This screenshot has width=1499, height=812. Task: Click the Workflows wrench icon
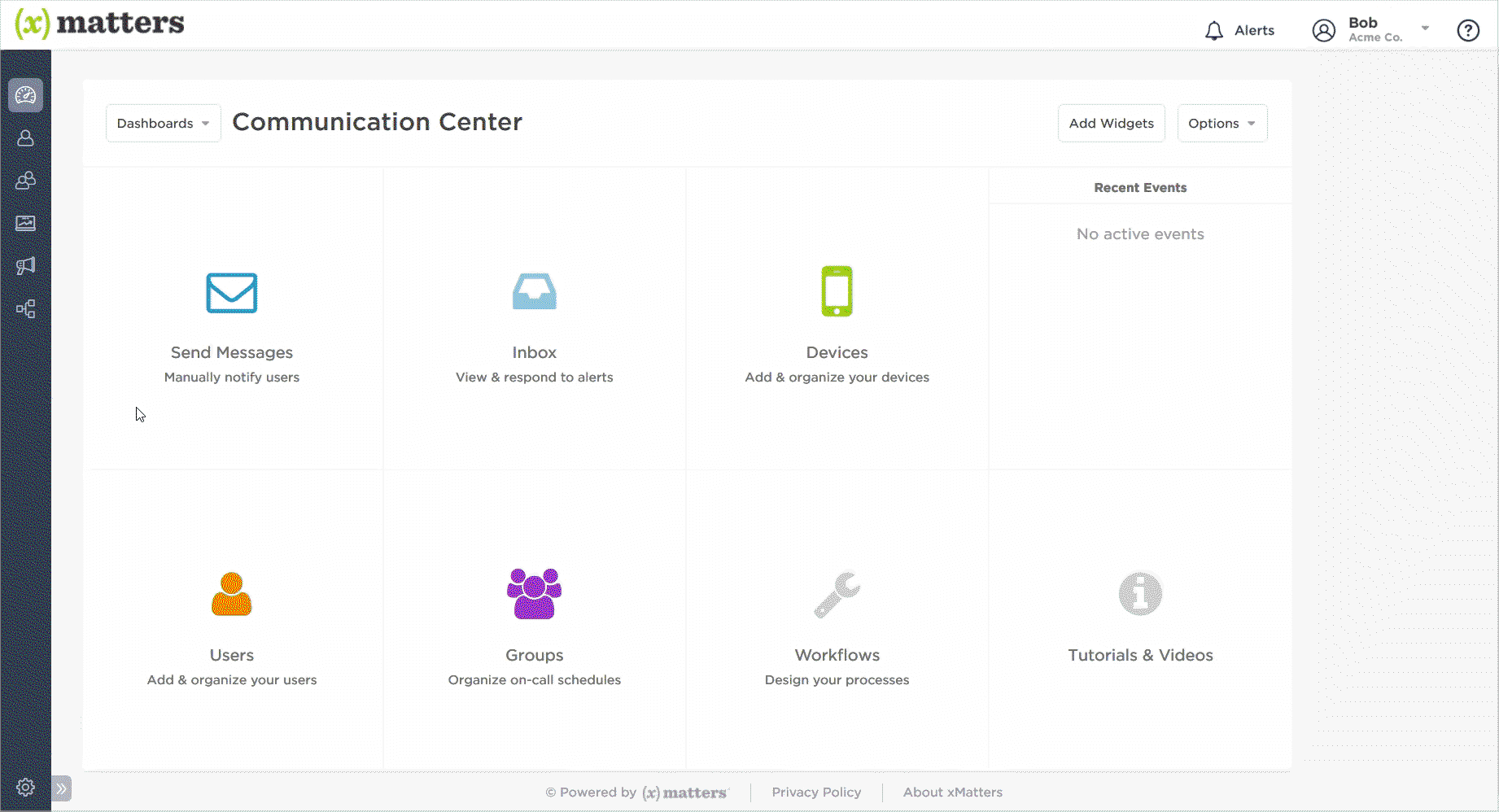click(837, 595)
